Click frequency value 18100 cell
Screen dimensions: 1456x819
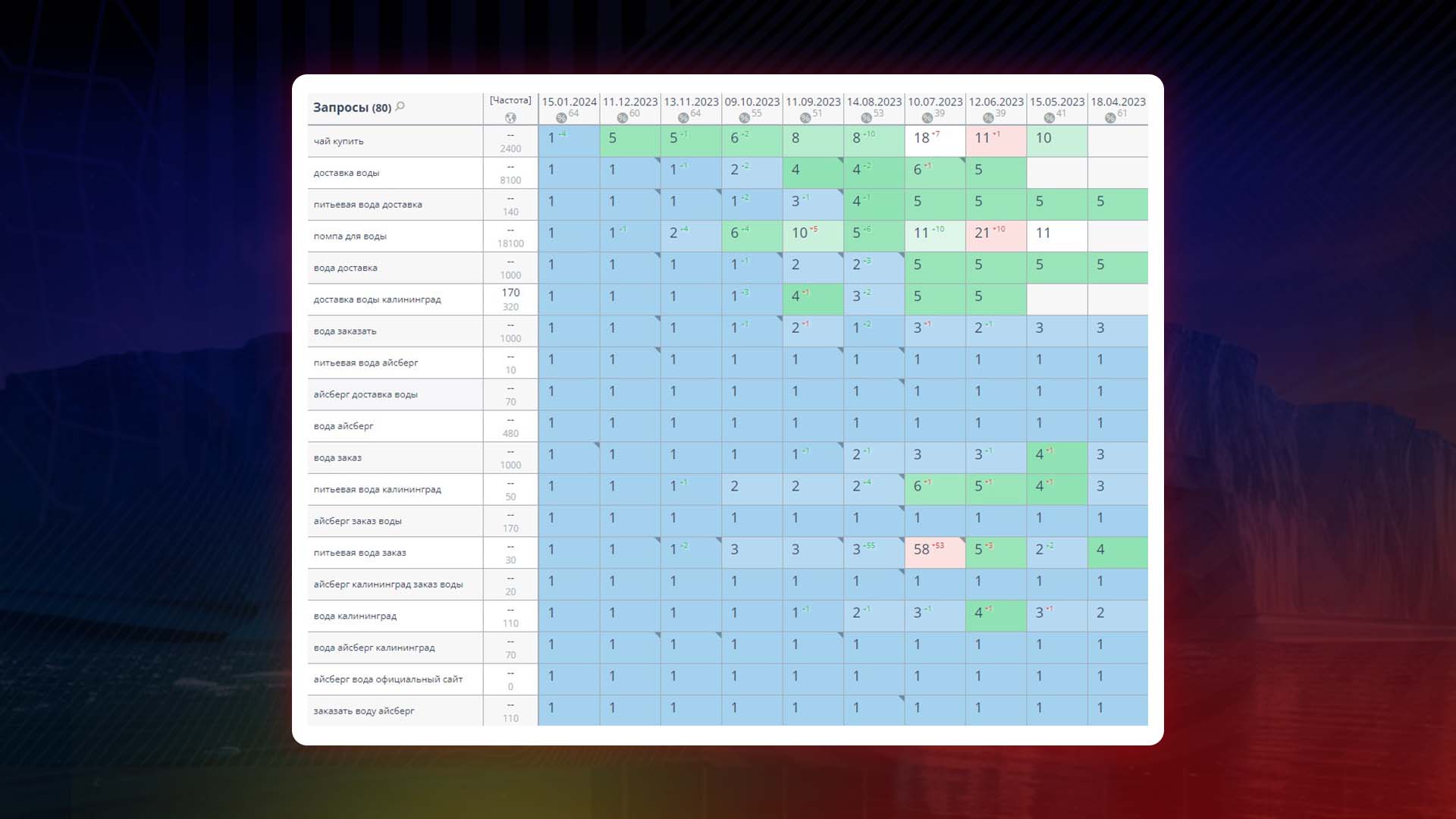tap(510, 243)
